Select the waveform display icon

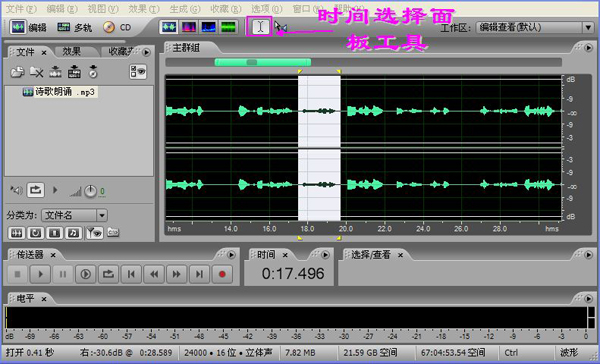(x=169, y=27)
